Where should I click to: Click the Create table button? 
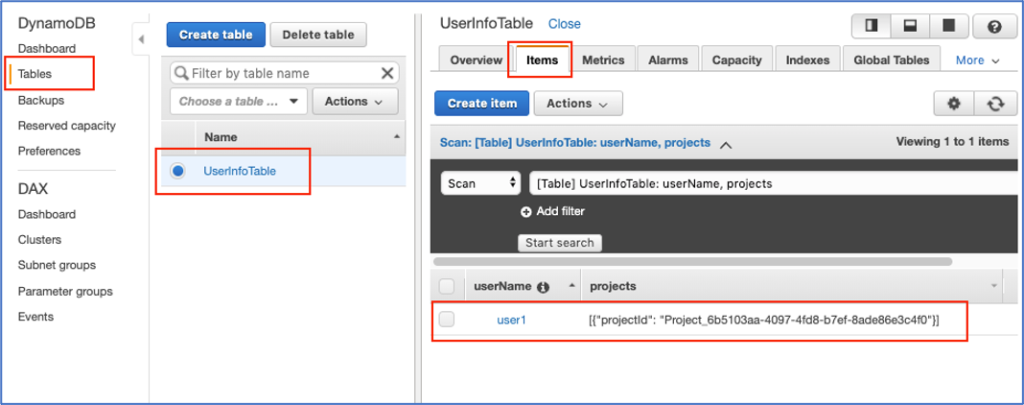[216, 35]
